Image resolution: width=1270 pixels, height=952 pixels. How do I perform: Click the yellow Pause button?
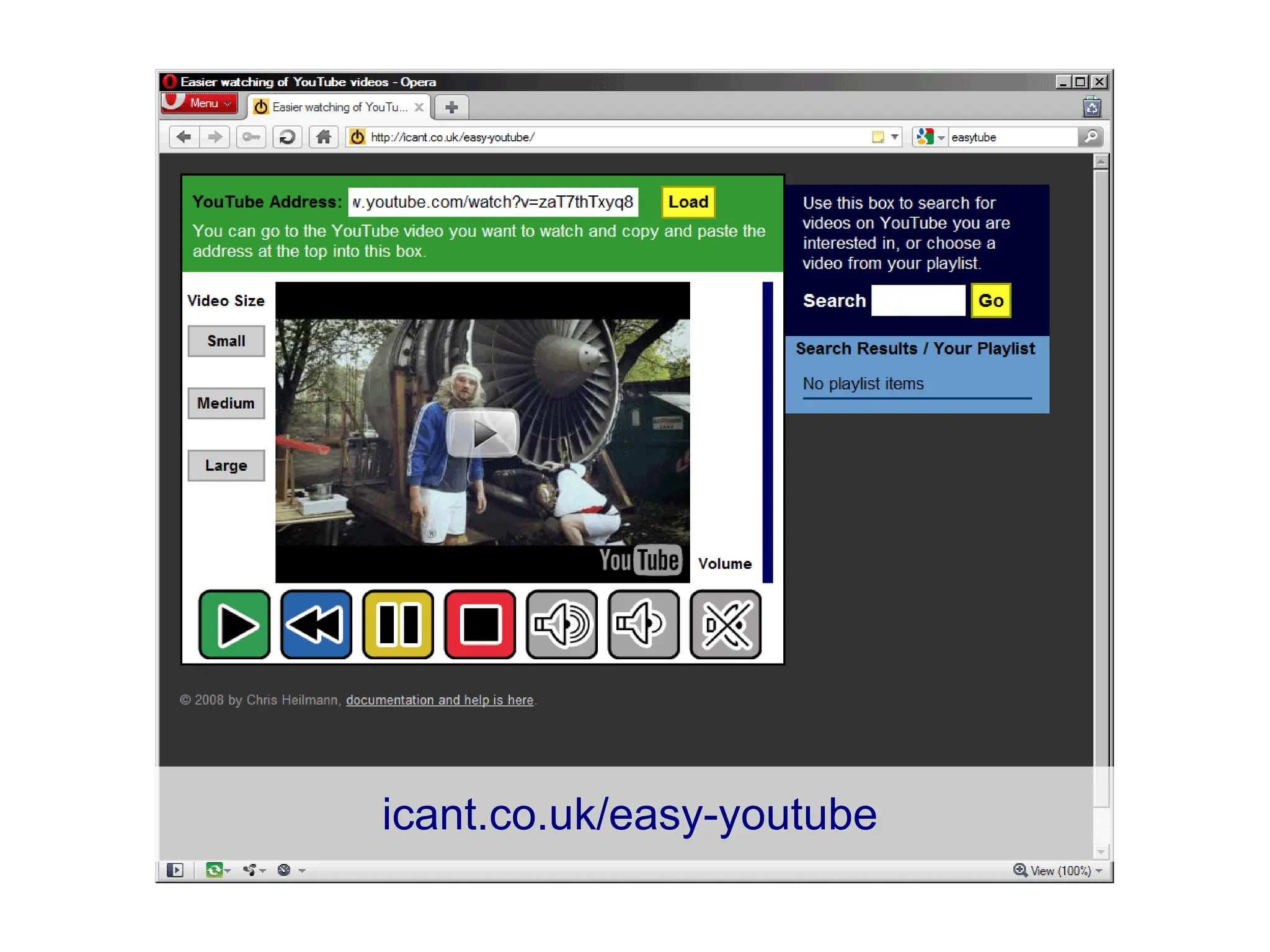tap(398, 625)
